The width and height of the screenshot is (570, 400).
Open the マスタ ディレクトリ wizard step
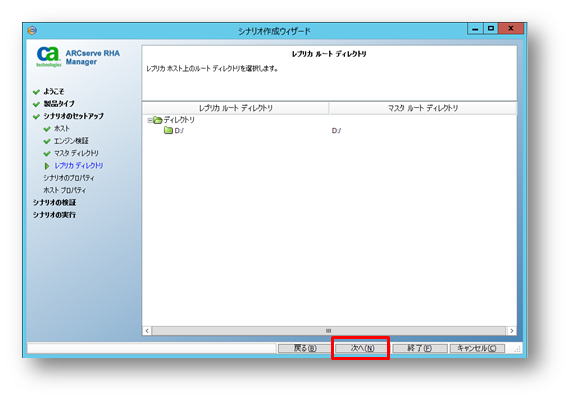(76, 153)
